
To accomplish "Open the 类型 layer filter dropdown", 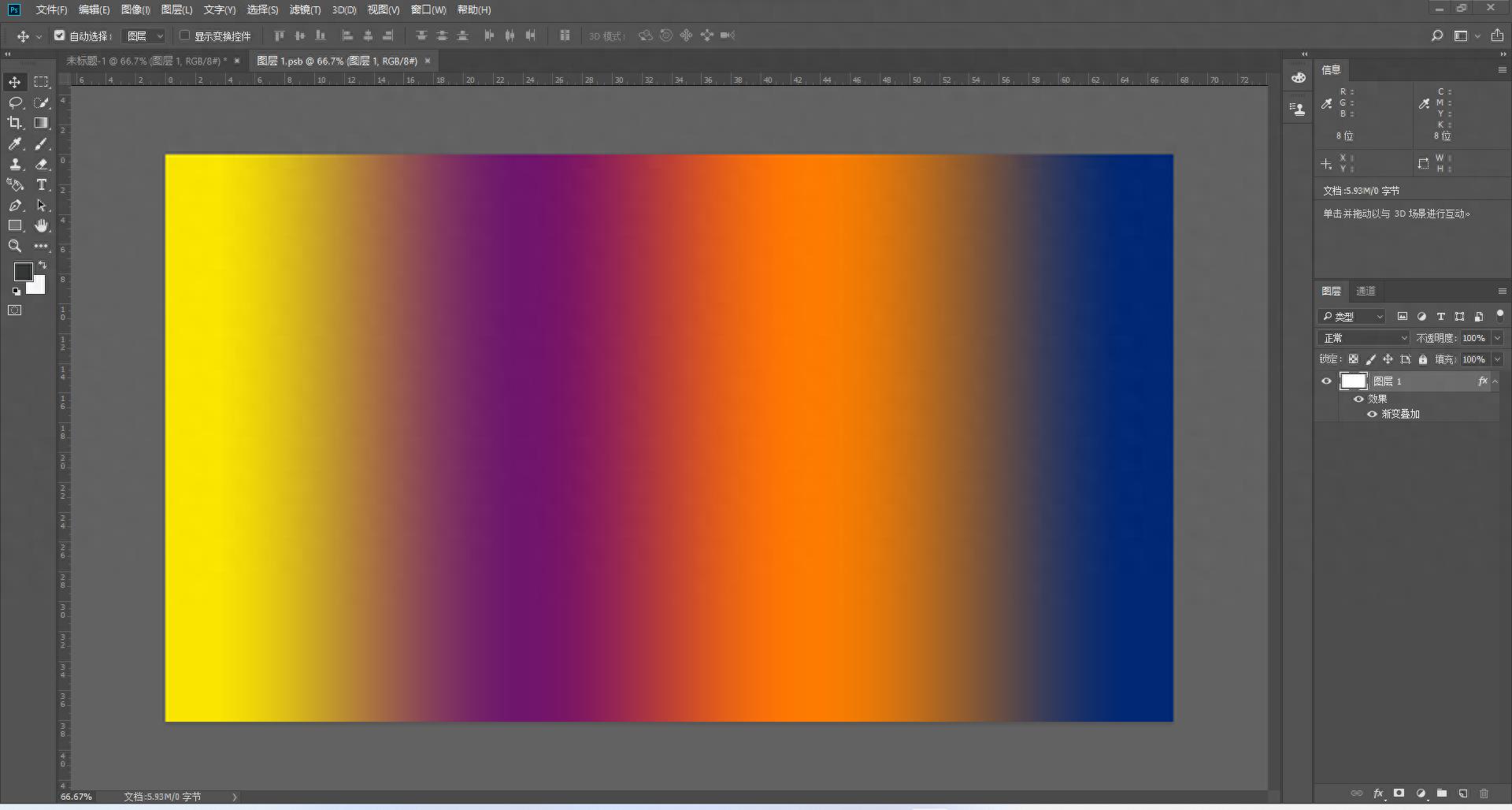I will 1352,316.
